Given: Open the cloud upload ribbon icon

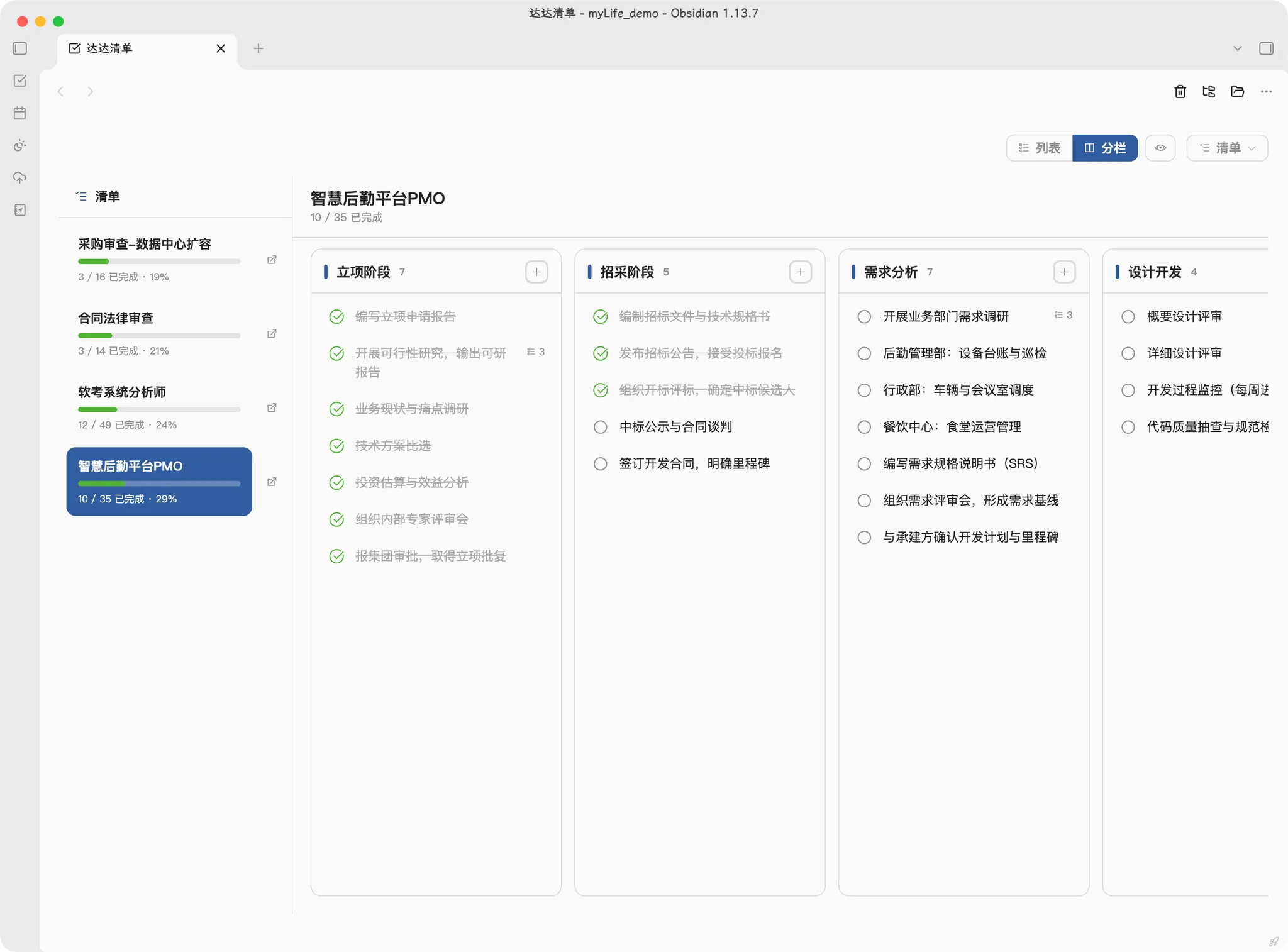Looking at the screenshot, I should pos(20,177).
